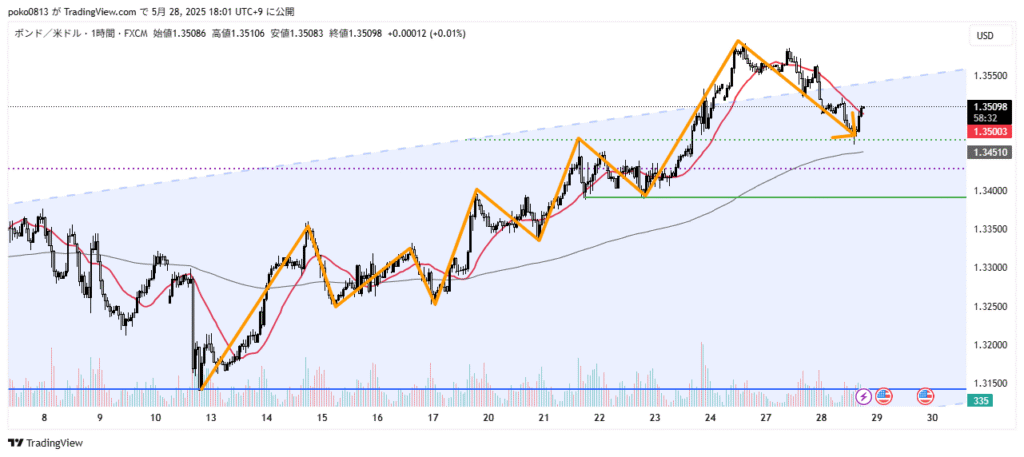This screenshot has height=457, width=1024.
Task: Click the TradingView logo at bottom left
Action: tap(46, 443)
